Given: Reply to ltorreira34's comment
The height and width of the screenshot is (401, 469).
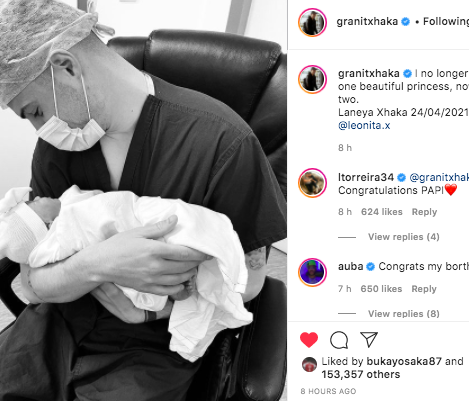Looking at the screenshot, I should [x=424, y=212].
